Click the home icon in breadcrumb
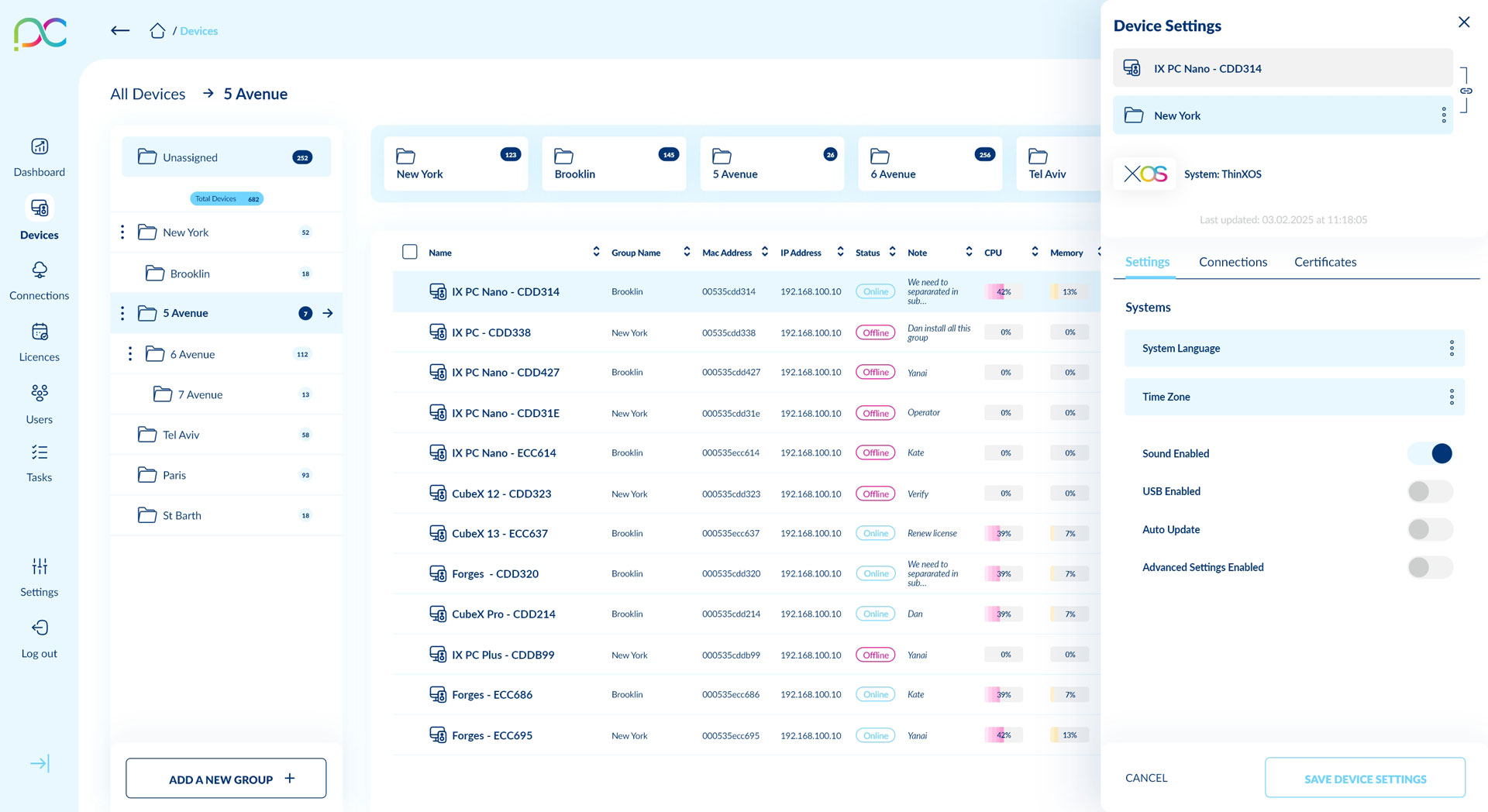Viewport: 1488px width, 812px height. [x=157, y=31]
